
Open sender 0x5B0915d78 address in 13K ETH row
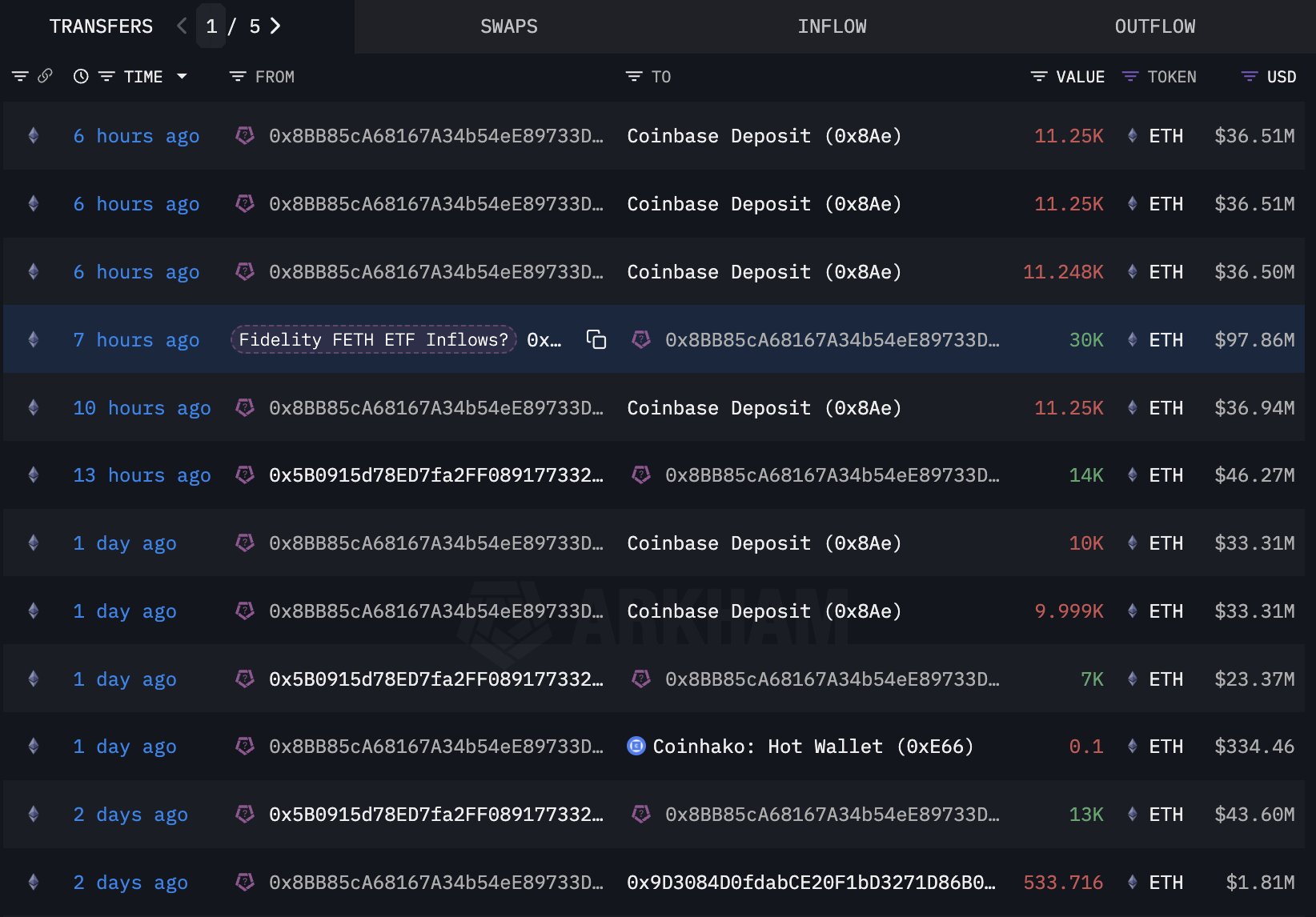pyautogui.click(x=436, y=815)
